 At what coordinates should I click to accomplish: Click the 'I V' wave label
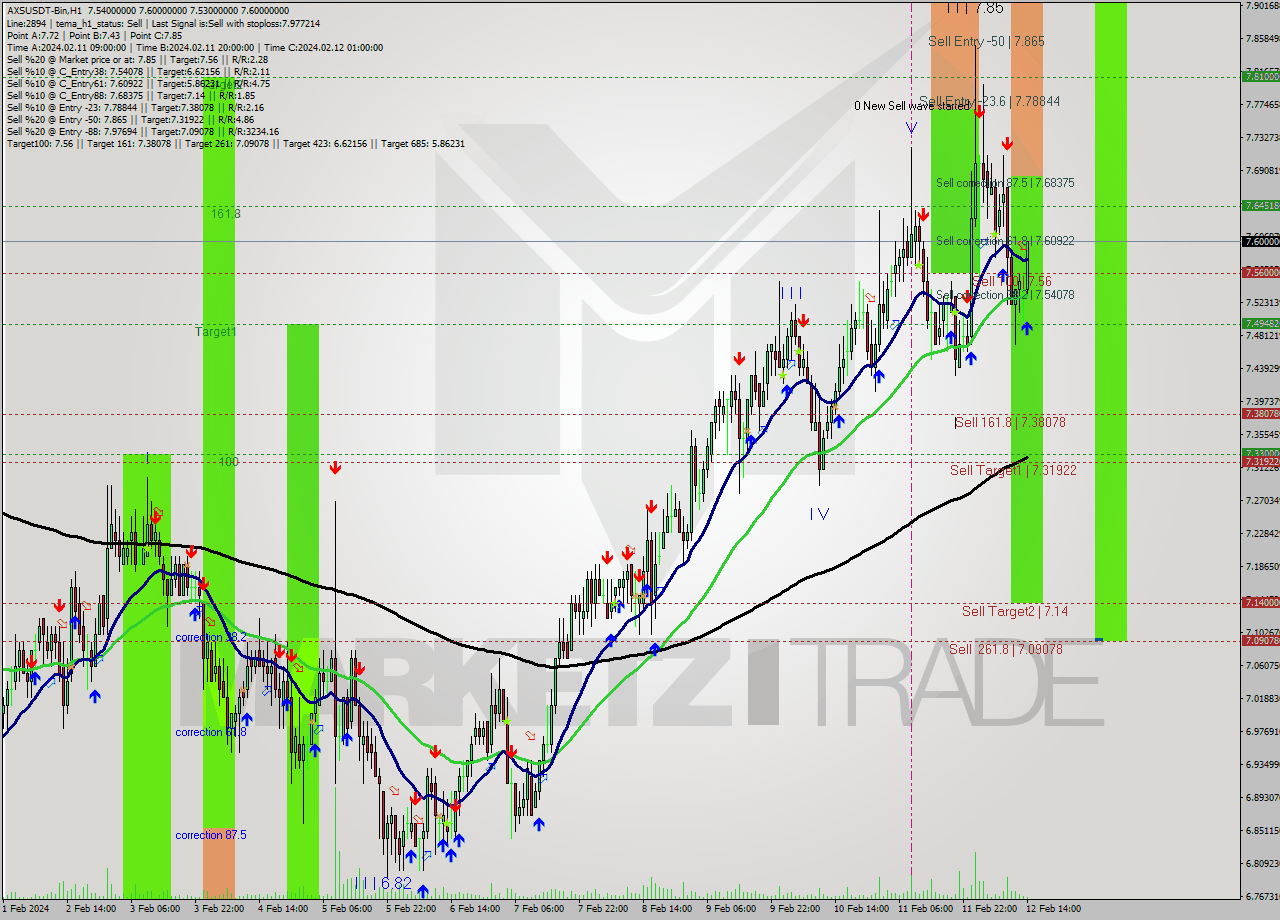click(819, 513)
